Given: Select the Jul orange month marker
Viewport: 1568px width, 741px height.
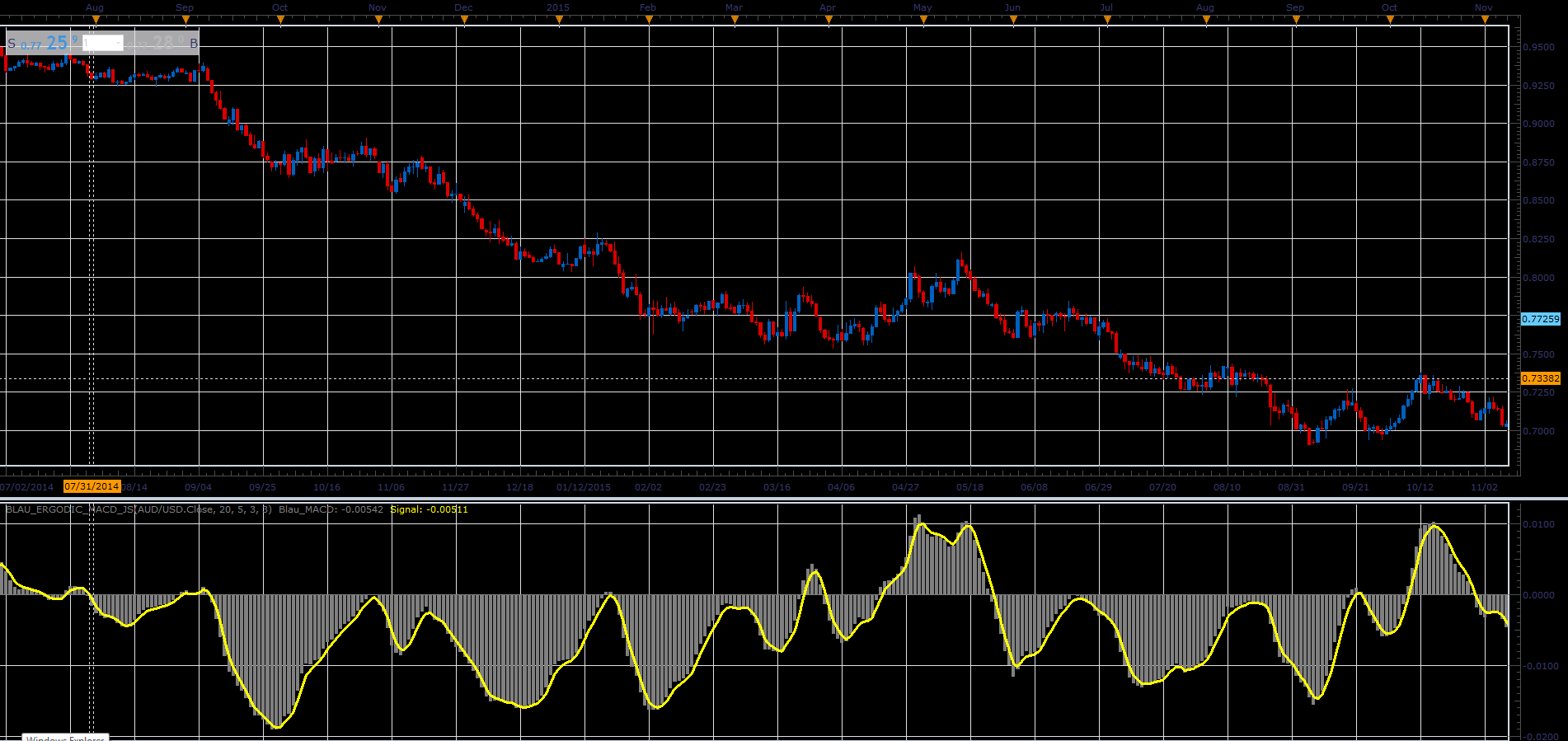Looking at the screenshot, I should 1107,20.
